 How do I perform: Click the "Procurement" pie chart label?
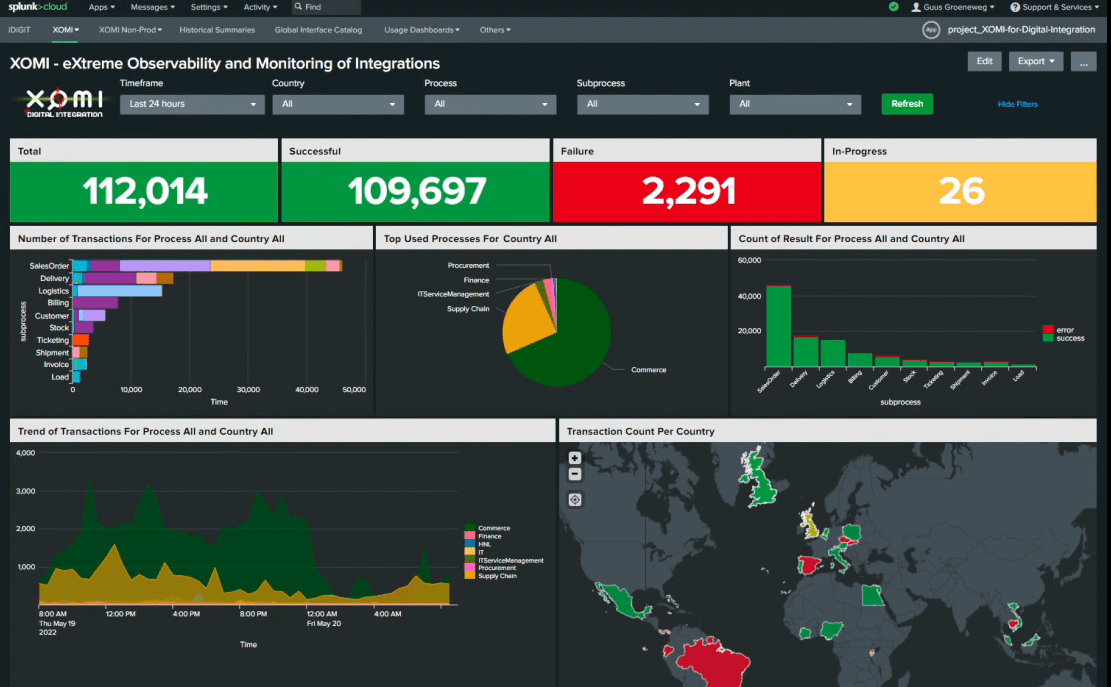pos(468,266)
